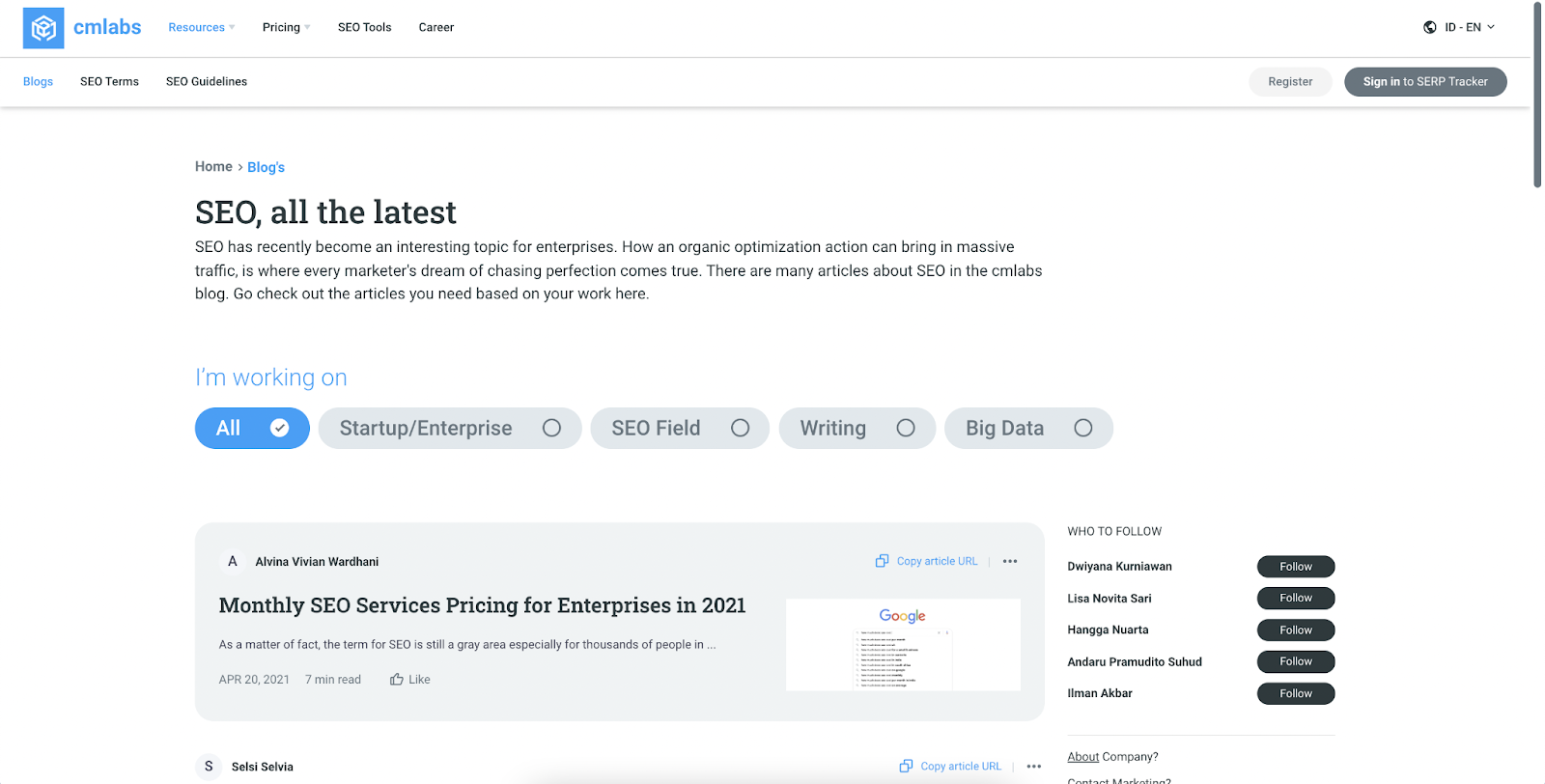The height and width of the screenshot is (784, 1545).
Task: Select the Startup/Enterprise filter radio
Action: point(551,428)
